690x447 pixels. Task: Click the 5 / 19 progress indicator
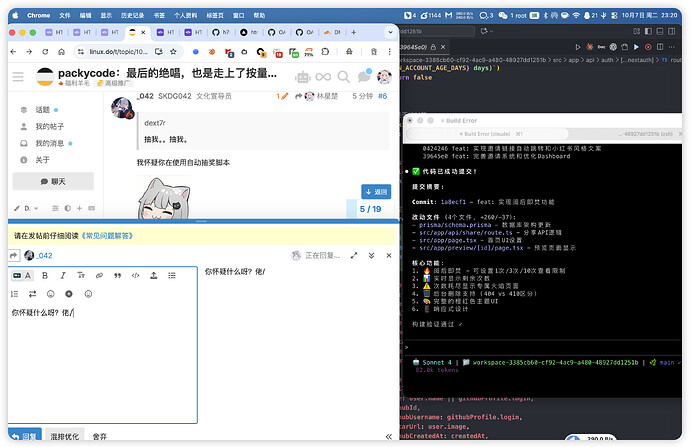pyautogui.click(x=371, y=209)
